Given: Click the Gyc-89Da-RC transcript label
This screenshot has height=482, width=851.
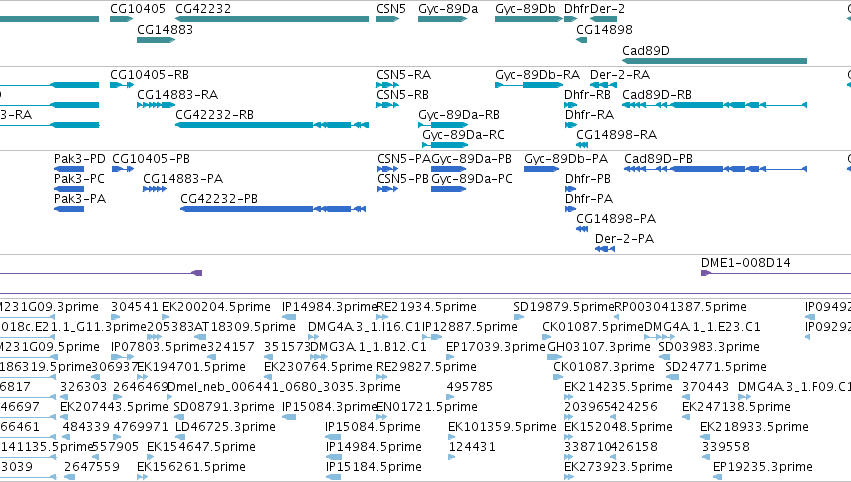Looking at the screenshot, I should click(x=463, y=135).
